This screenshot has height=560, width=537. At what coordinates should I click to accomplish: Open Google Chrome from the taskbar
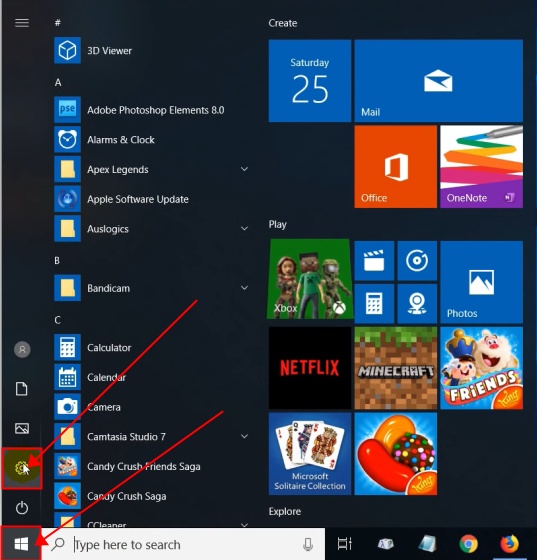click(x=468, y=544)
